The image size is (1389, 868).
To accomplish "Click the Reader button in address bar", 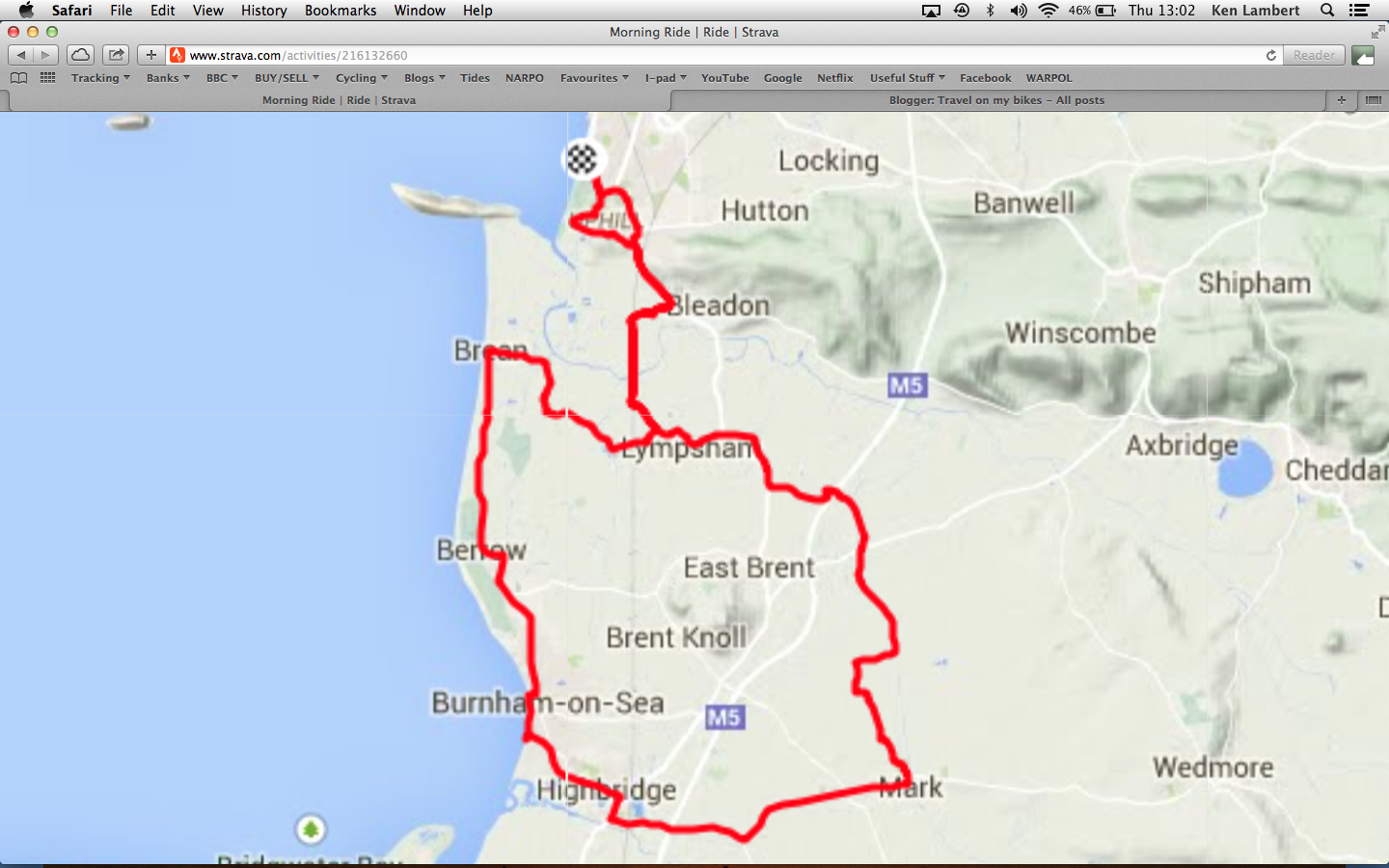I will 1314,55.
